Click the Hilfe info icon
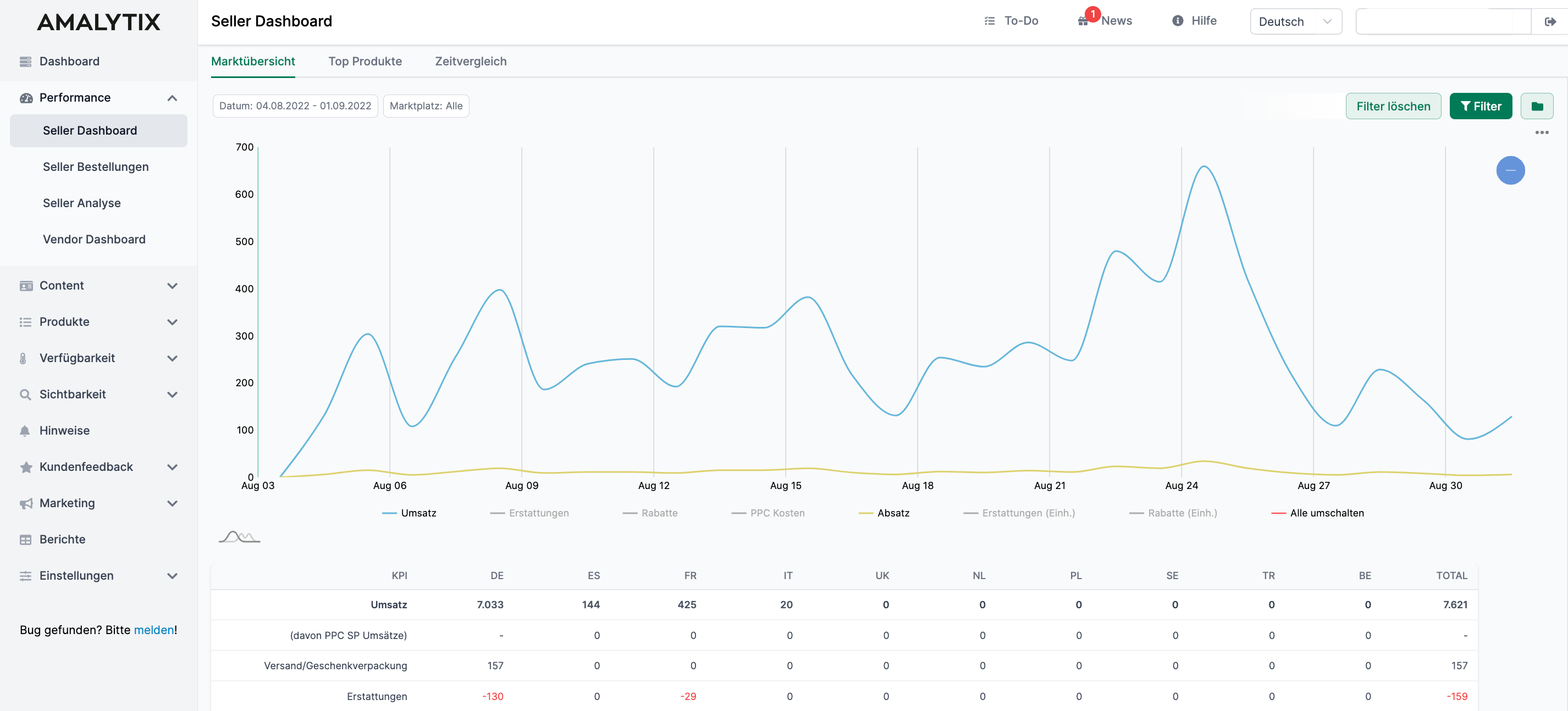The width and height of the screenshot is (1568, 711). [1178, 21]
